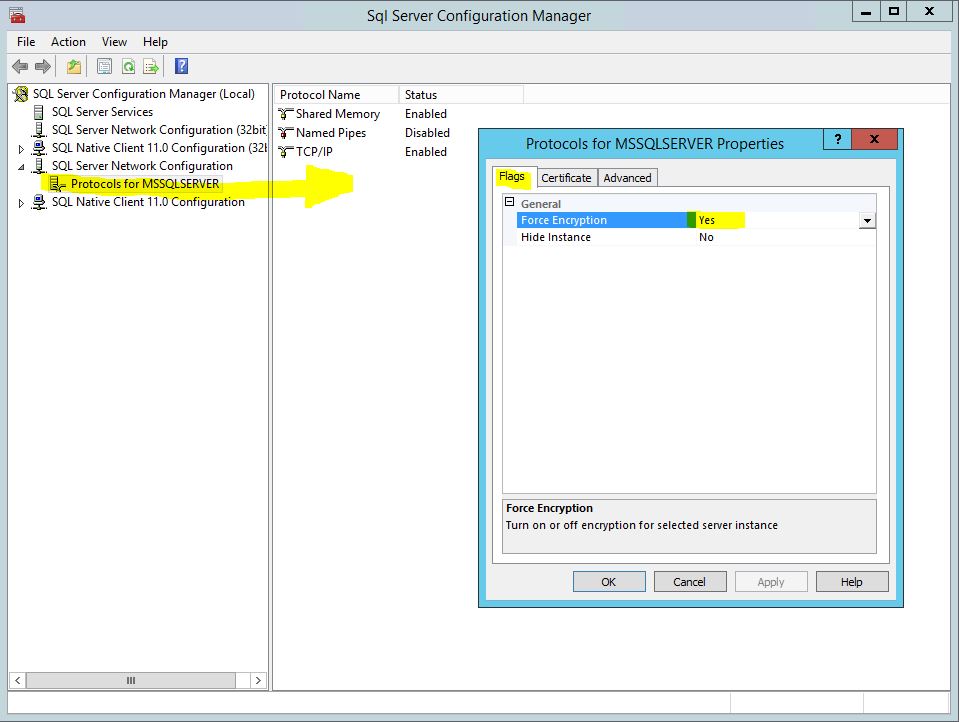959x722 pixels.
Task: Select Protocols for MSSQLSERVER tree item
Action: [x=145, y=184]
